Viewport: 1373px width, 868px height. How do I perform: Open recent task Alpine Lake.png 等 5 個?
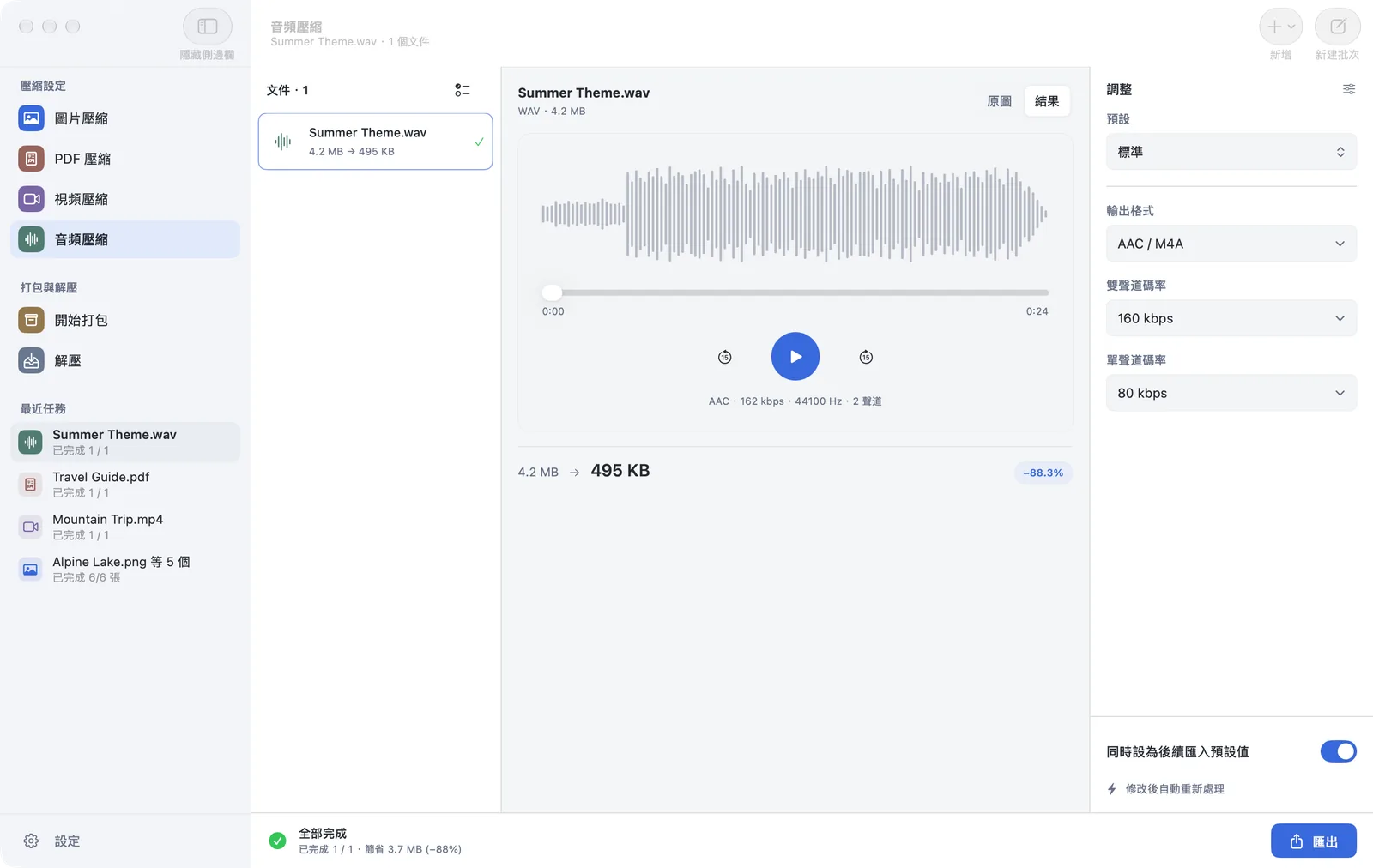pyautogui.click(x=125, y=569)
